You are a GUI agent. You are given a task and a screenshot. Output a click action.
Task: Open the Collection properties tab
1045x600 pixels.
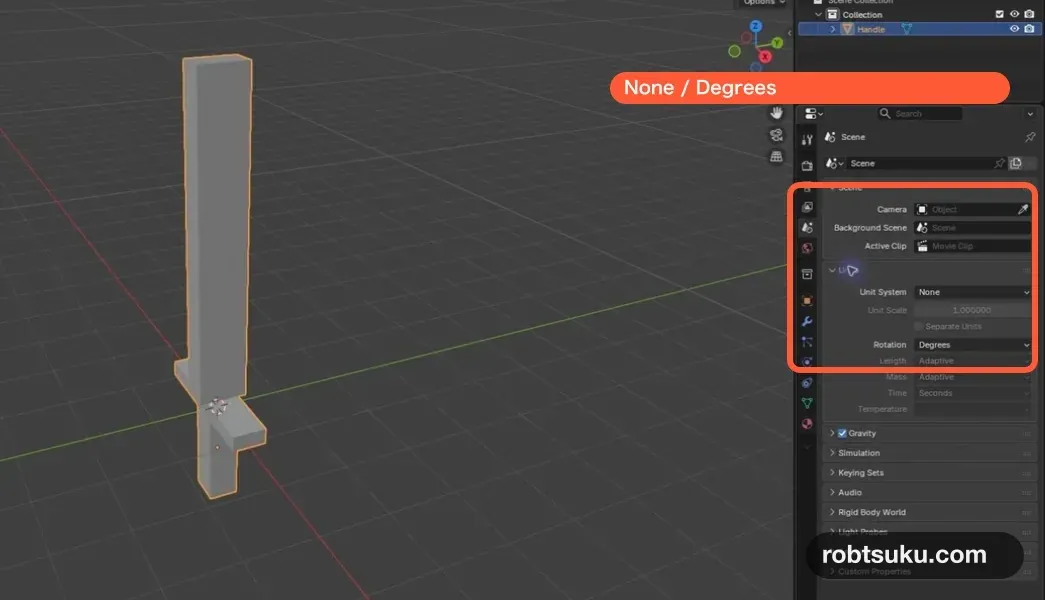(807, 274)
